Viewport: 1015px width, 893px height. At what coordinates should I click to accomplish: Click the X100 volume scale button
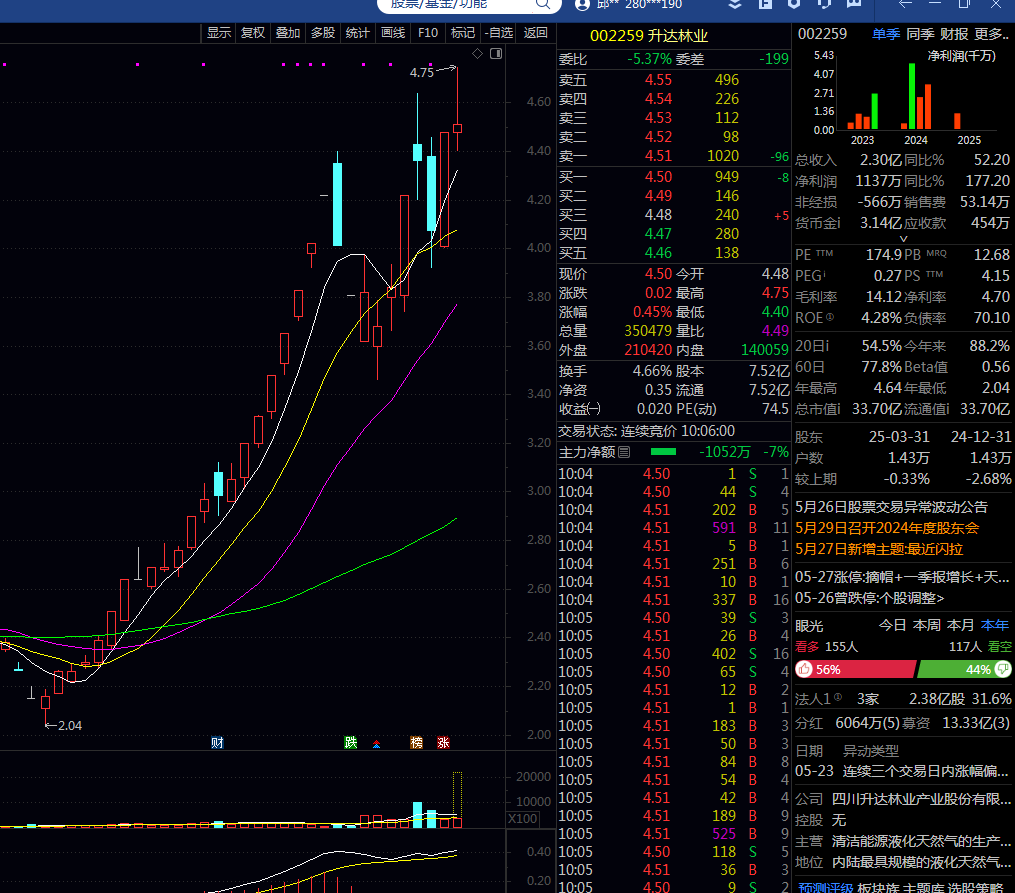click(x=522, y=819)
